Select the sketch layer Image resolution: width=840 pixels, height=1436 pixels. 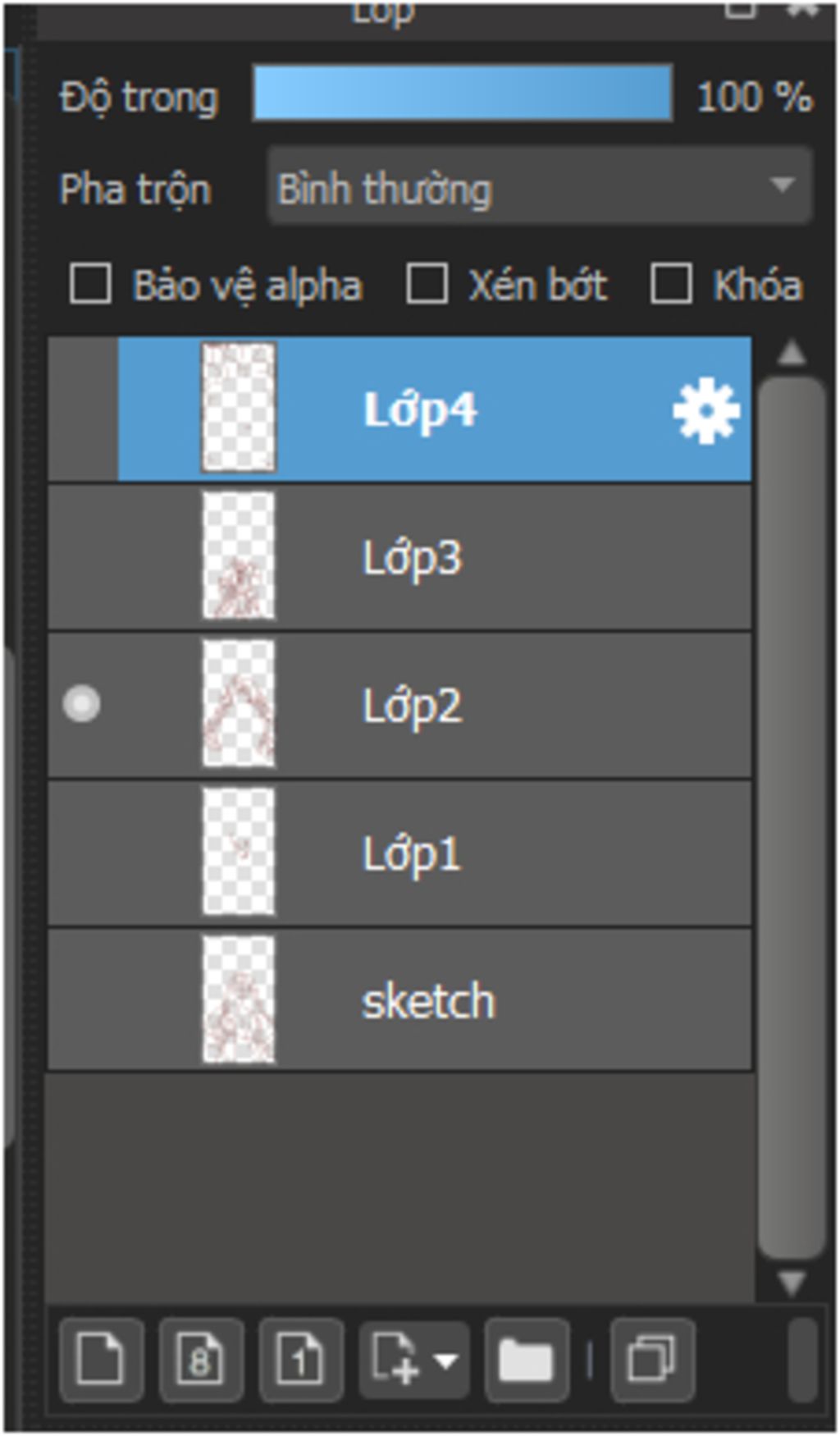pyautogui.click(x=400, y=1000)
